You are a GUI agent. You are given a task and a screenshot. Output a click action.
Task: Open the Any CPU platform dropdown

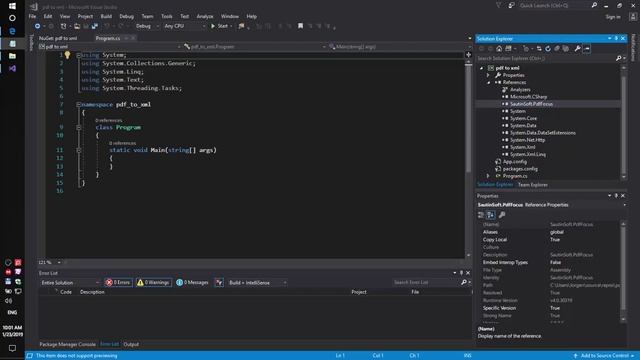(184, 26)
